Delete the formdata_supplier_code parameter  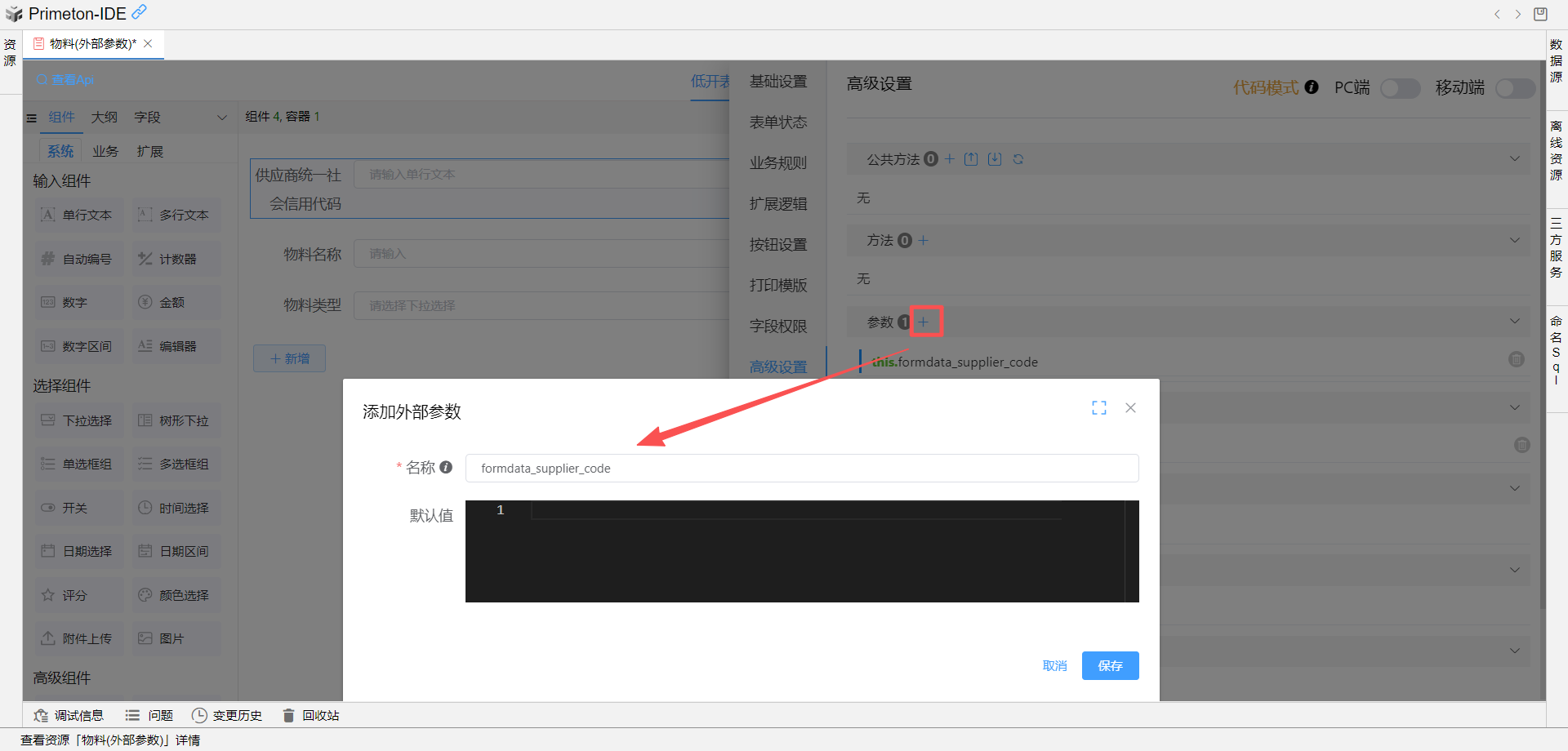[x=1516, y=360]
